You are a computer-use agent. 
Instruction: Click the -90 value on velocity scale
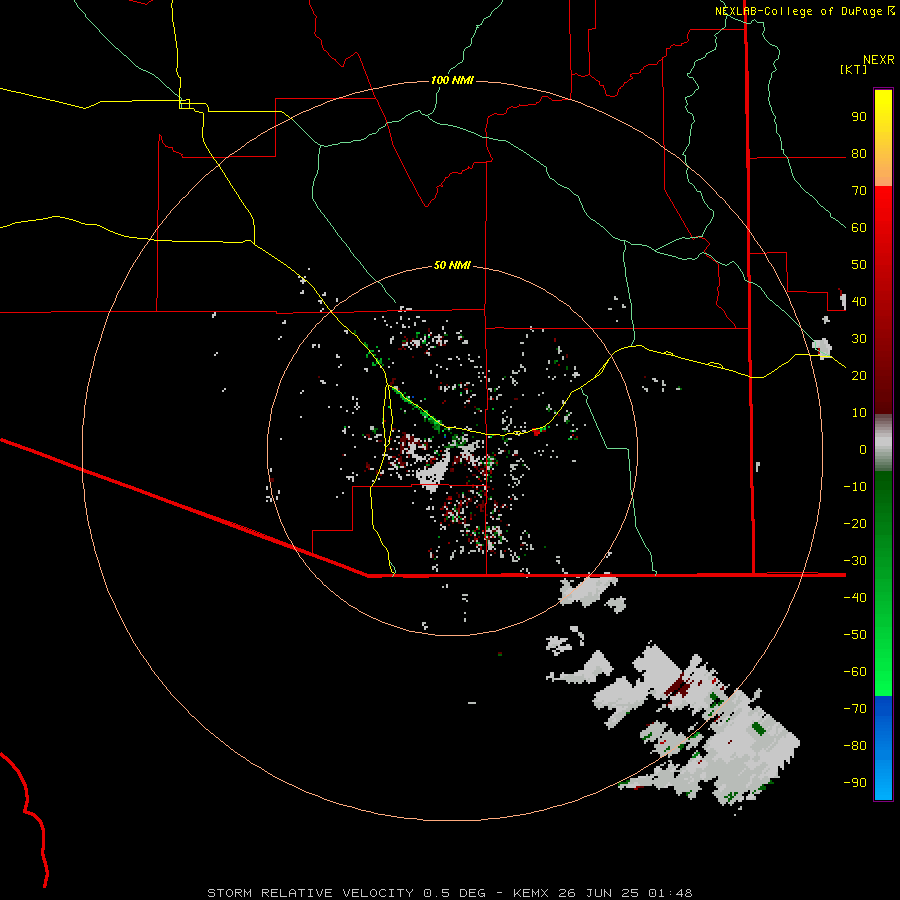[855, 783]
